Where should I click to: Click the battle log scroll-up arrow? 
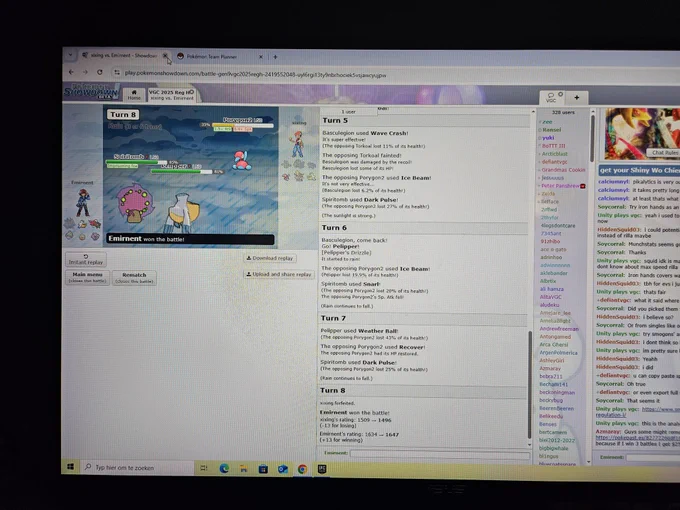click(533, 112)
